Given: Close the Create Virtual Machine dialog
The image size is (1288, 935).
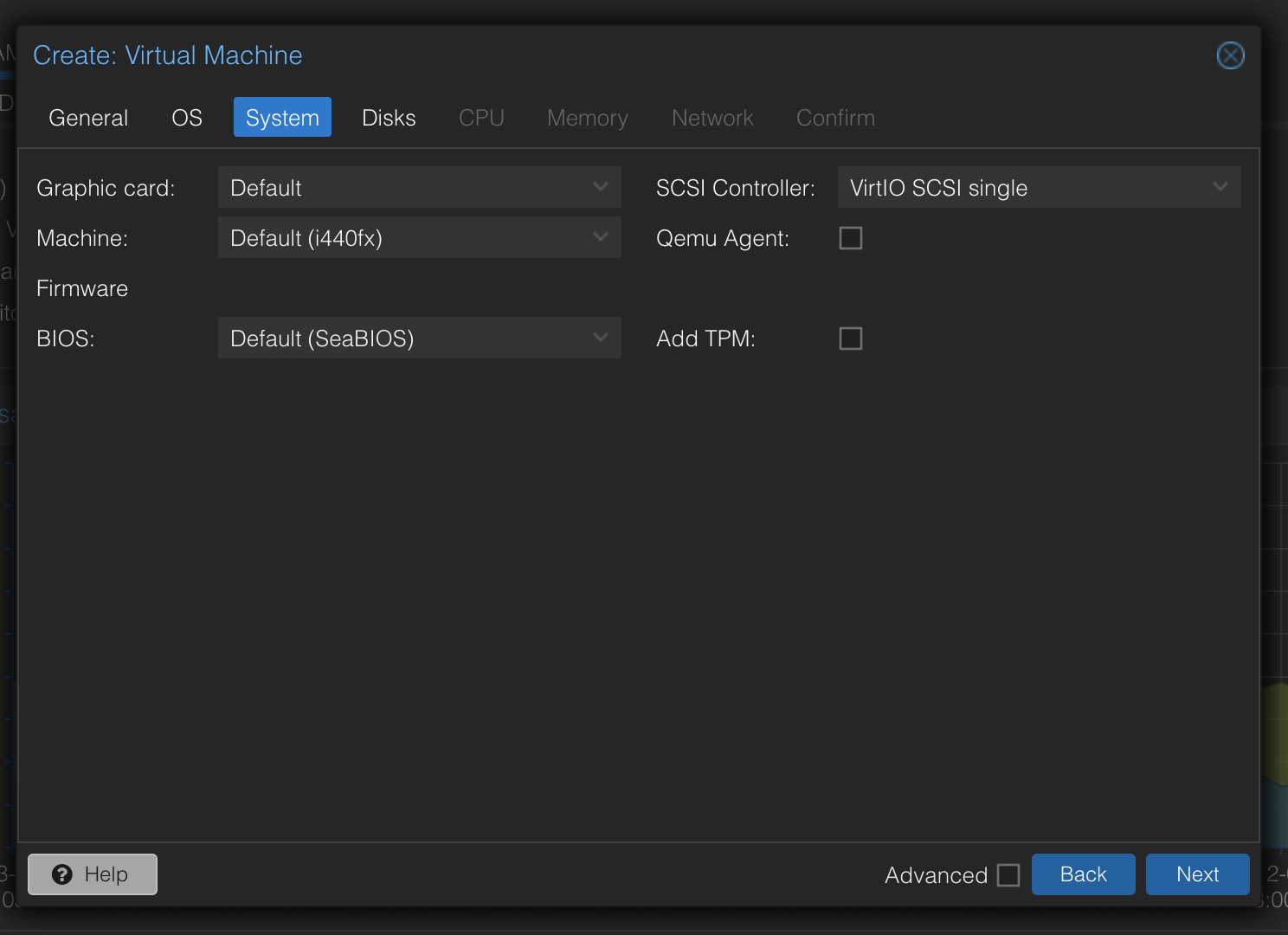Looking at the screenshot, I should (x=1230, y=55).
